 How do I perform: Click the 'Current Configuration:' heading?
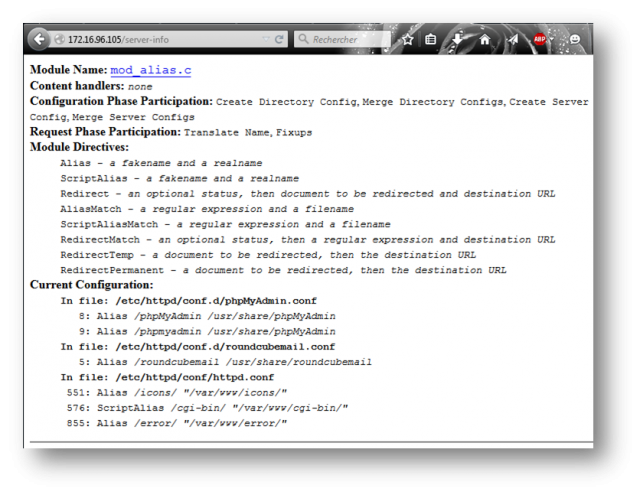(91, 284)
